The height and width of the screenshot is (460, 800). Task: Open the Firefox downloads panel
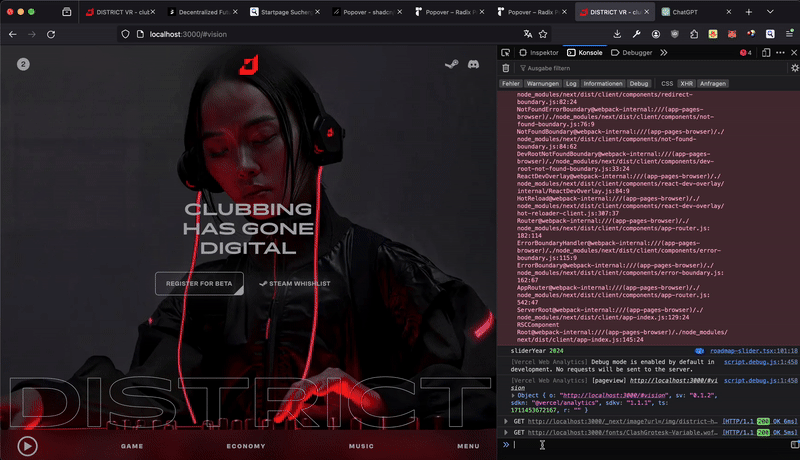[x=615, y=33]
